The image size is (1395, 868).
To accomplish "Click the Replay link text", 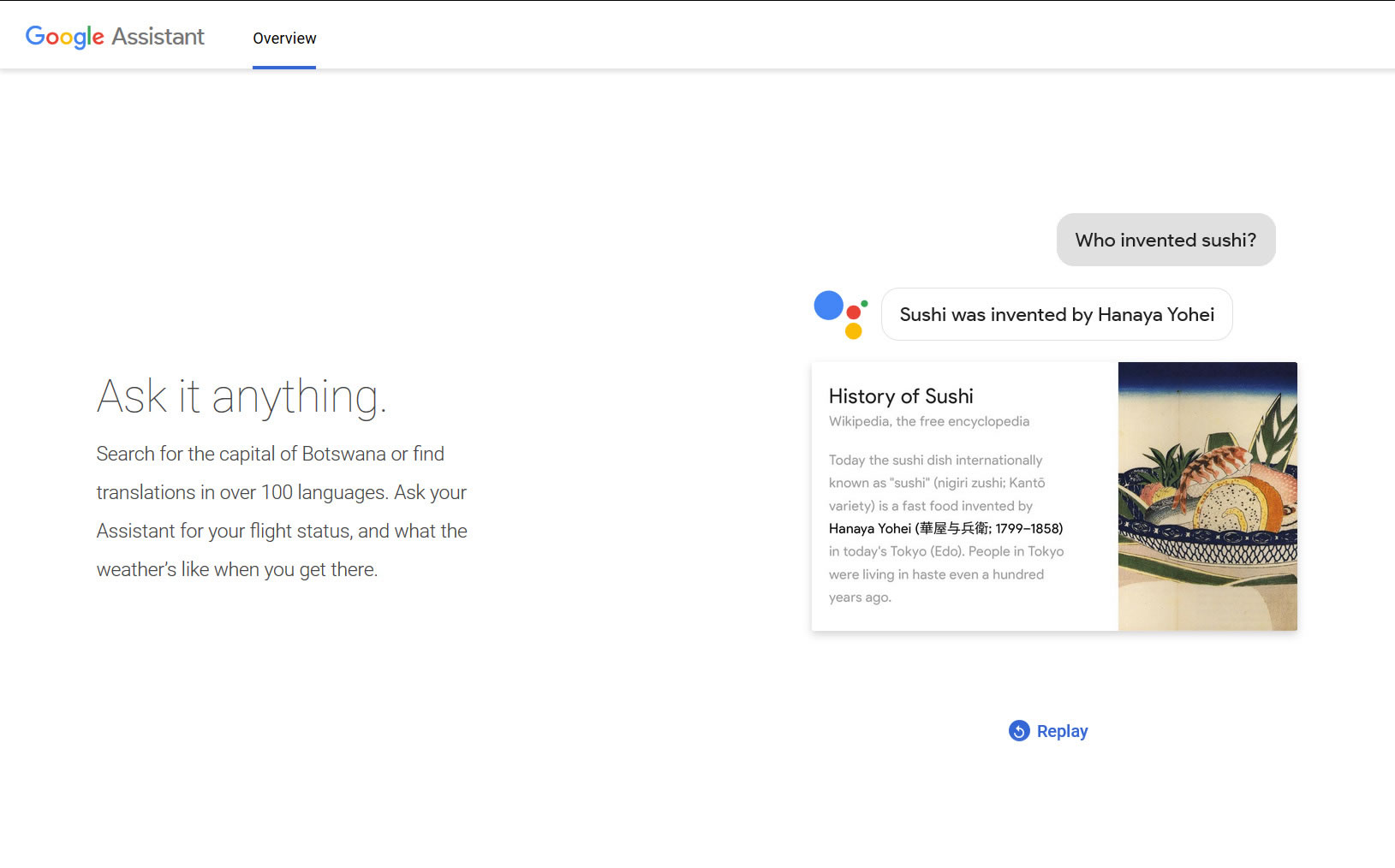I will 1062,731.
